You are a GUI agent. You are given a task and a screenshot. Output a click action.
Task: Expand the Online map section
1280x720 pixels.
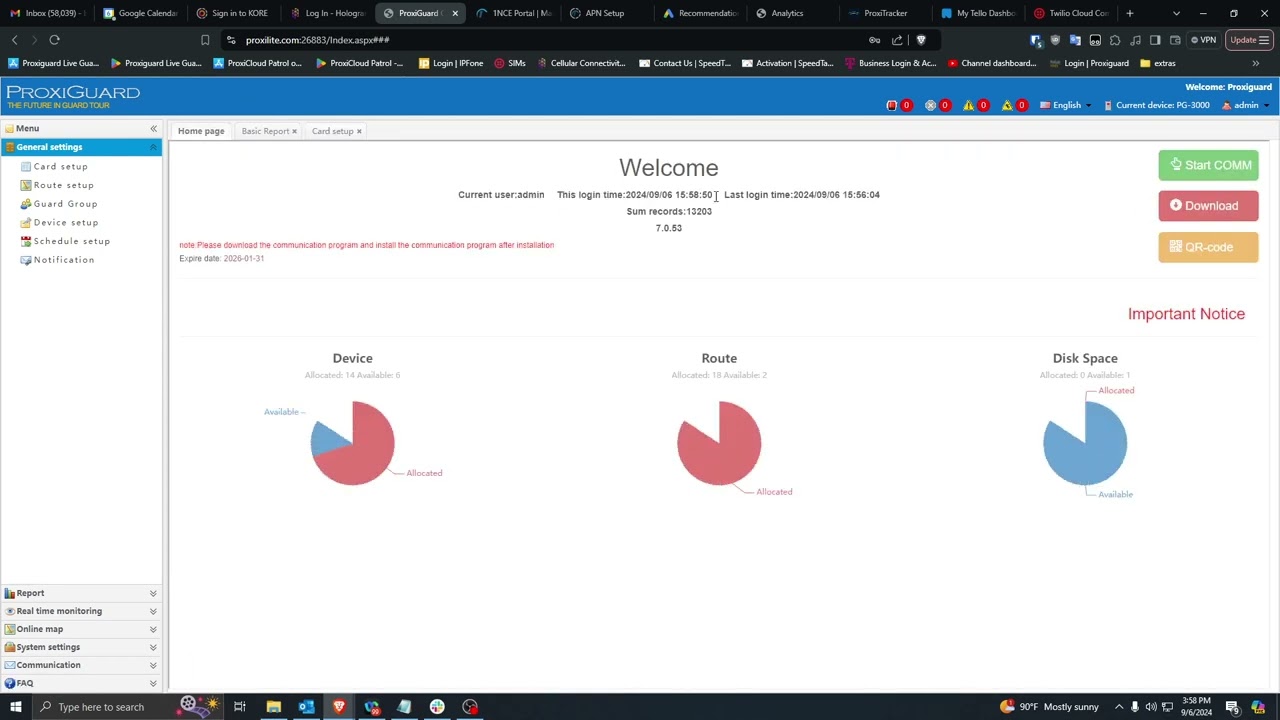80,629
